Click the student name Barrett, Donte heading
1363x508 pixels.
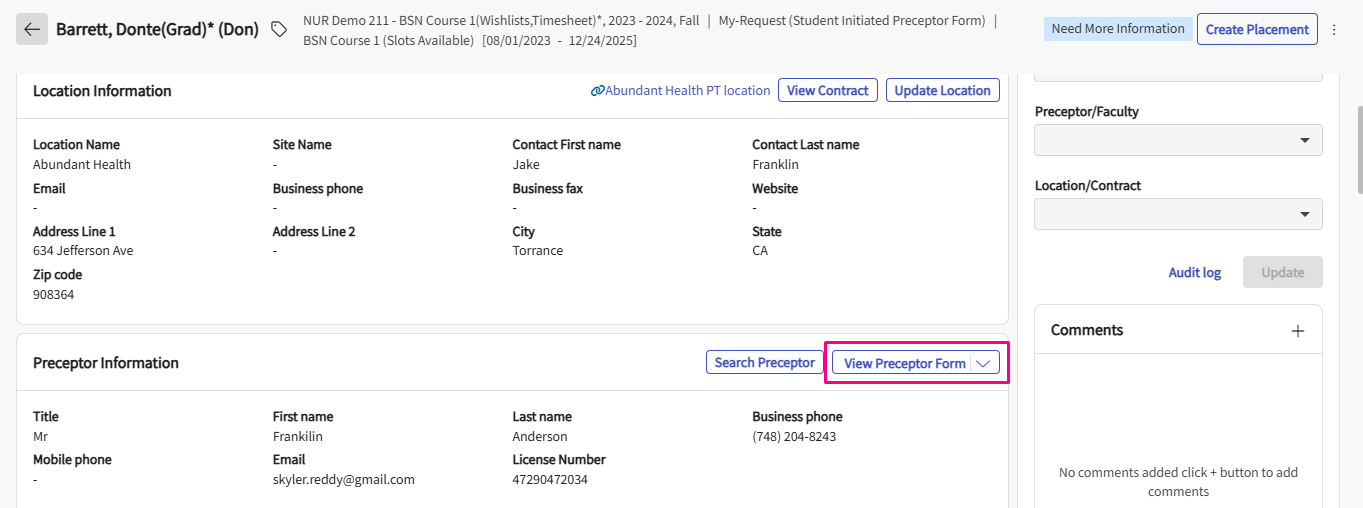click(157, 30)
